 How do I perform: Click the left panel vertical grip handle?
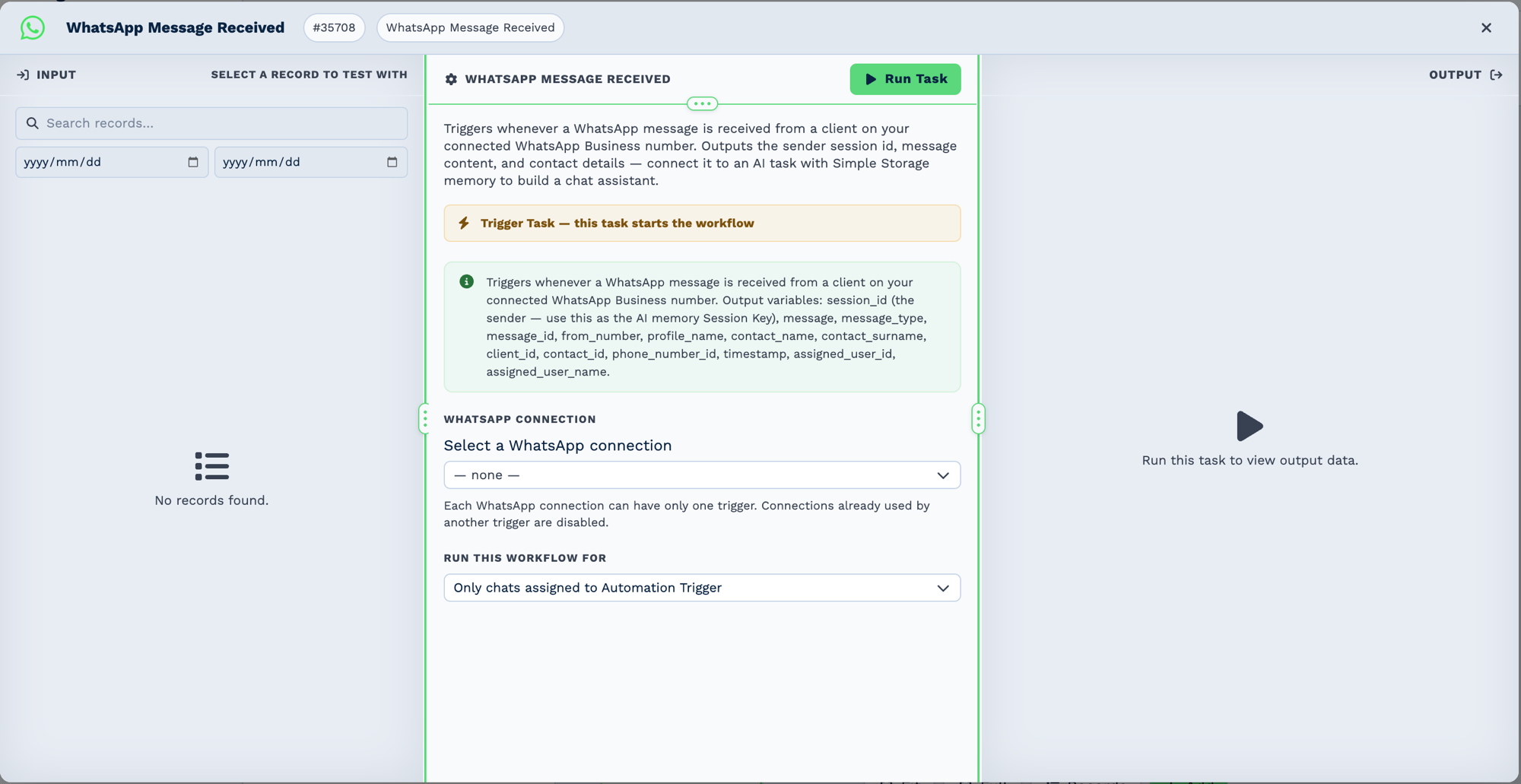(425, 418)
